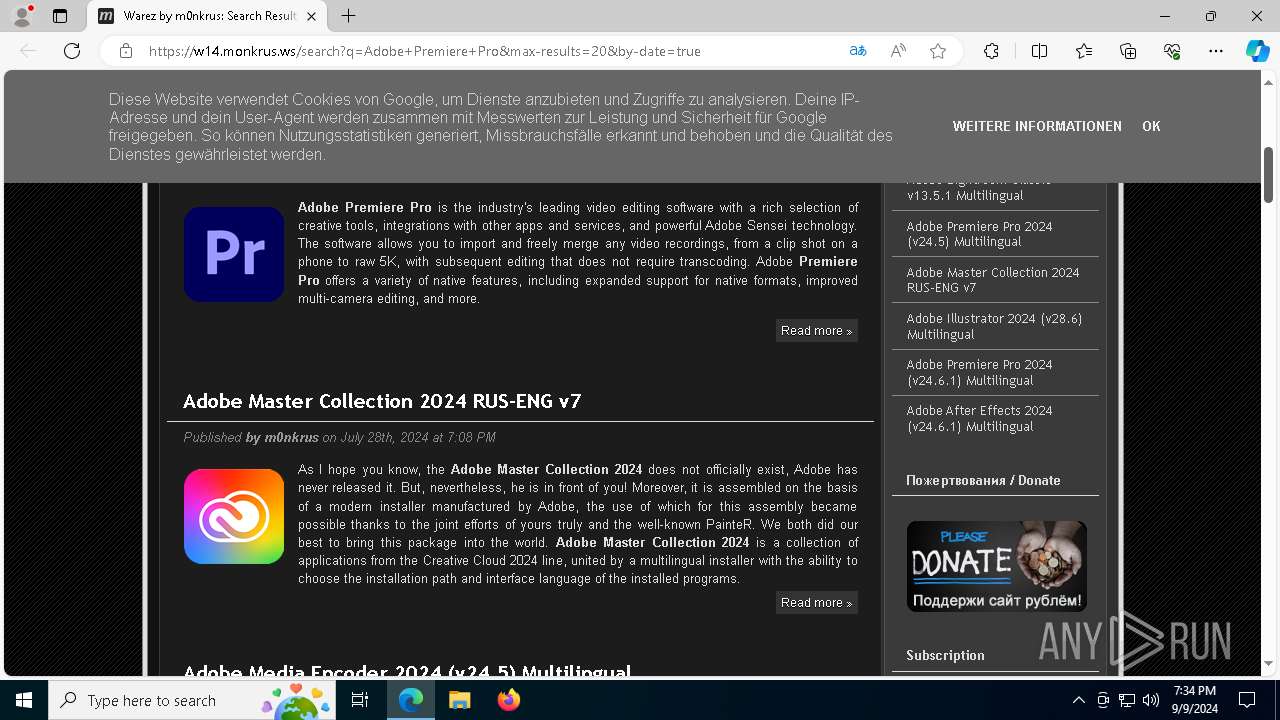
Task: Open sidebar link Adobe After Effects 2024 (v24.6.1)
Action: pyautogui.click(x=979, y=418)
